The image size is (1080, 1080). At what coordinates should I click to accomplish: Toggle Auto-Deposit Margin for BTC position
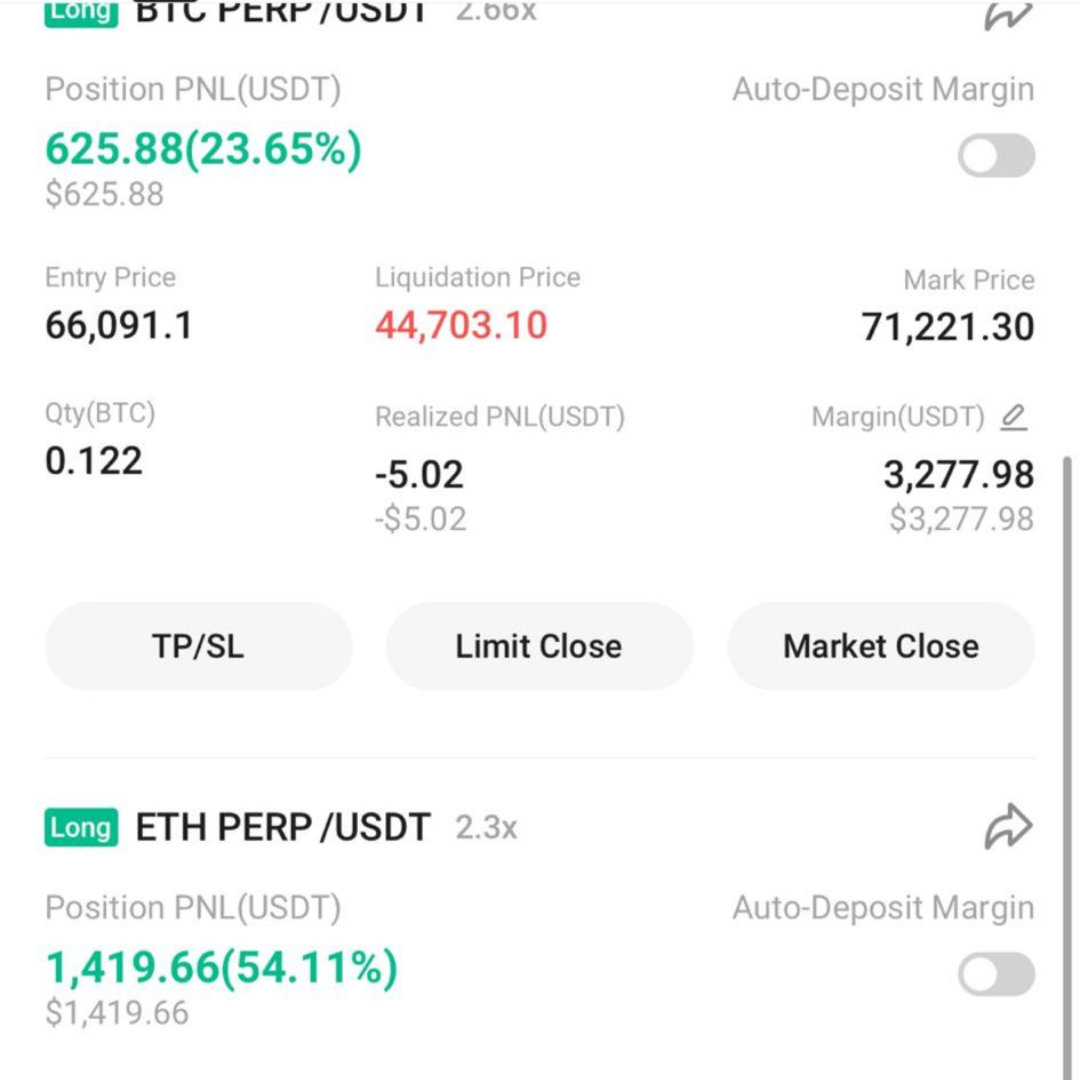coord(996,156)
